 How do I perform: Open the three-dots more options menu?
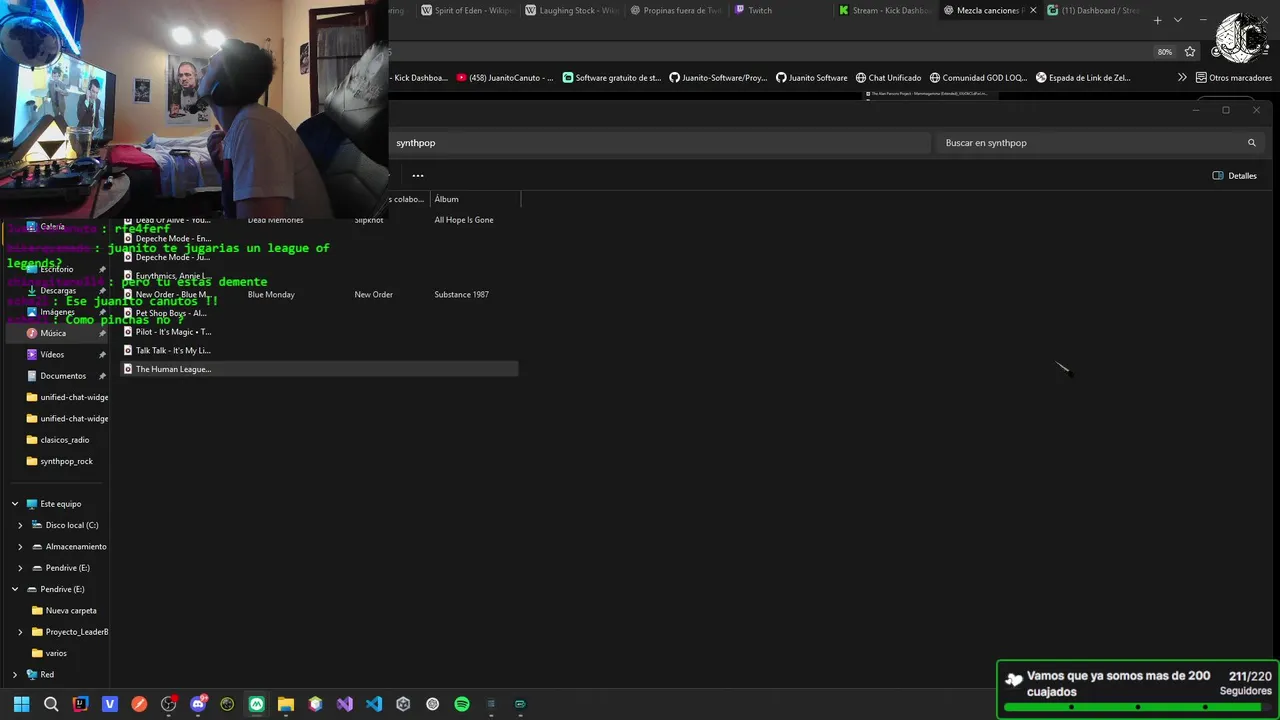click(x=418, y=176)
